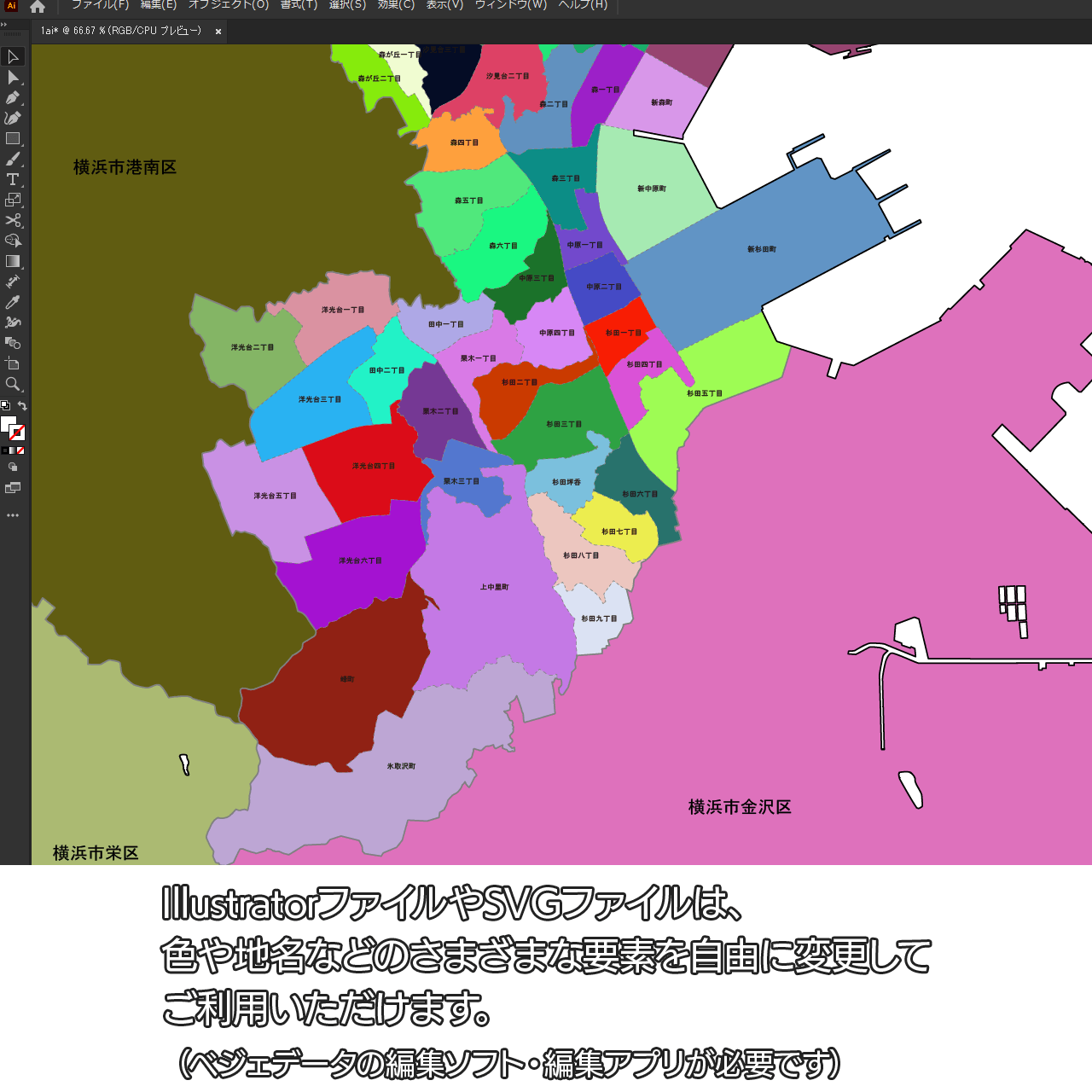The width and height of the screenshot is (1092, 1092).
Task: Click the Home icon
Action: [x=38, y=7]
